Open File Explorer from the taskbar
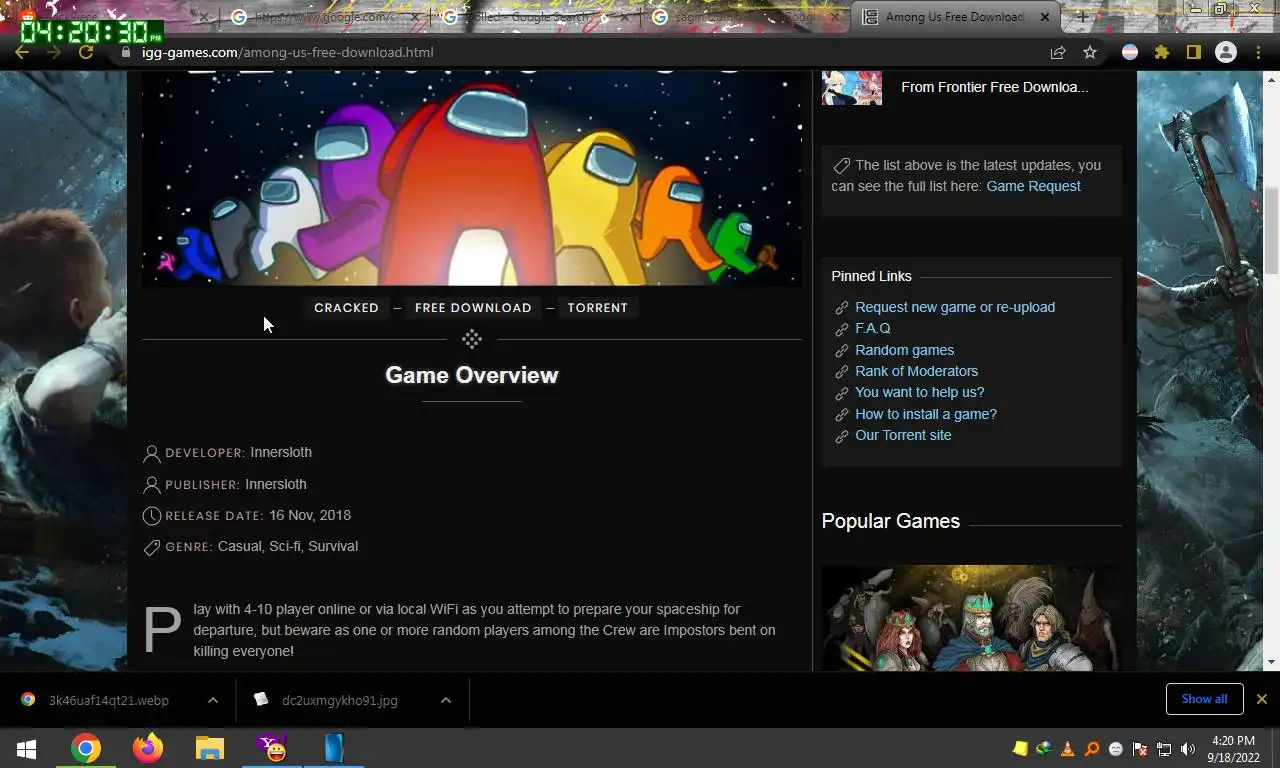The height and width of the screenshot is (768, 1280). pyautogui.click(x=210, y=748)
